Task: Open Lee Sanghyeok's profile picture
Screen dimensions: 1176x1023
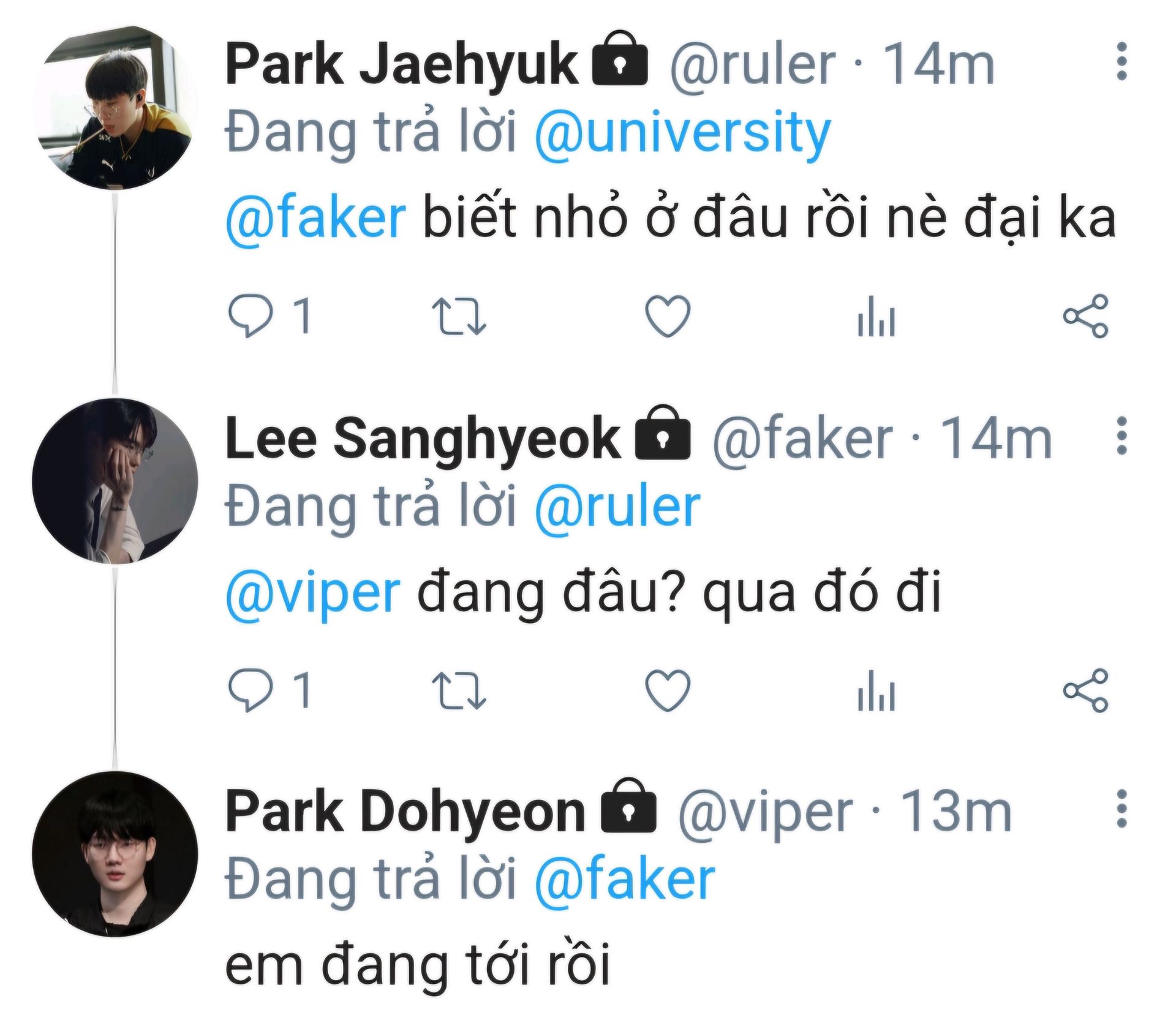Action: (x=115, y=481)
